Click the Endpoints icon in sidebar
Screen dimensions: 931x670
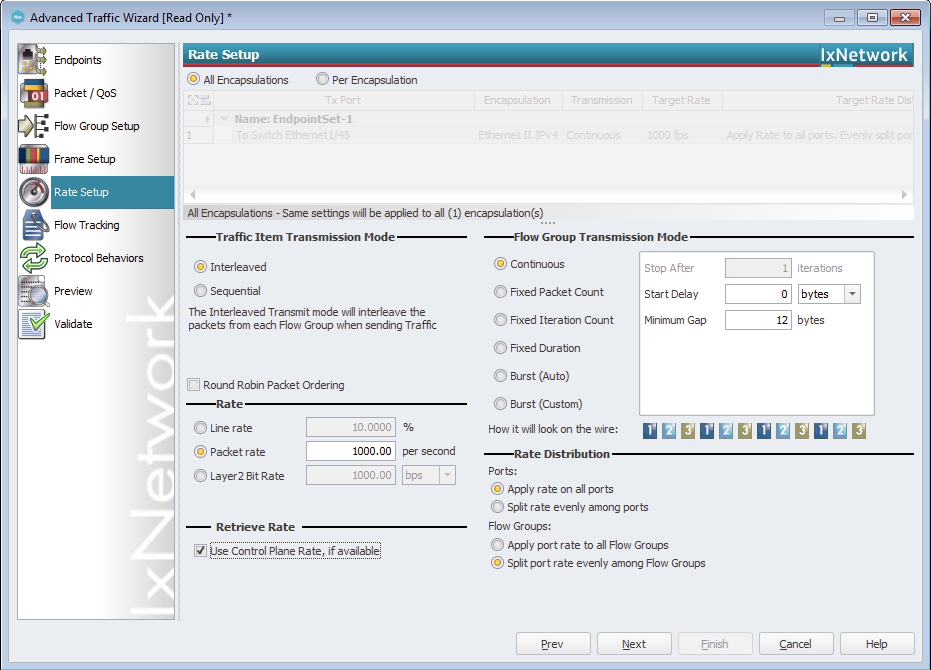[x=34, y=60]
